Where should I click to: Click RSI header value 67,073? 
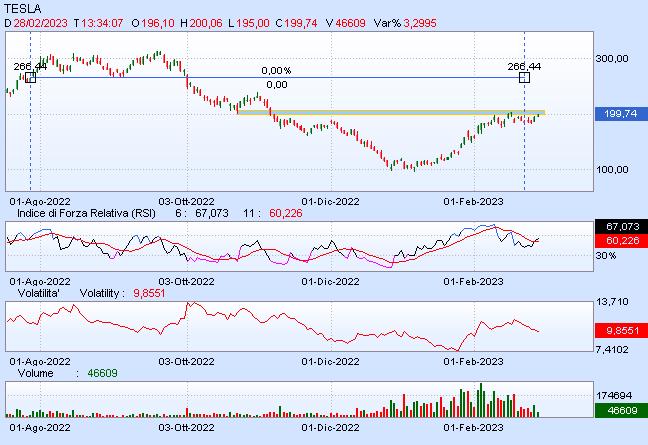[212, 213]
